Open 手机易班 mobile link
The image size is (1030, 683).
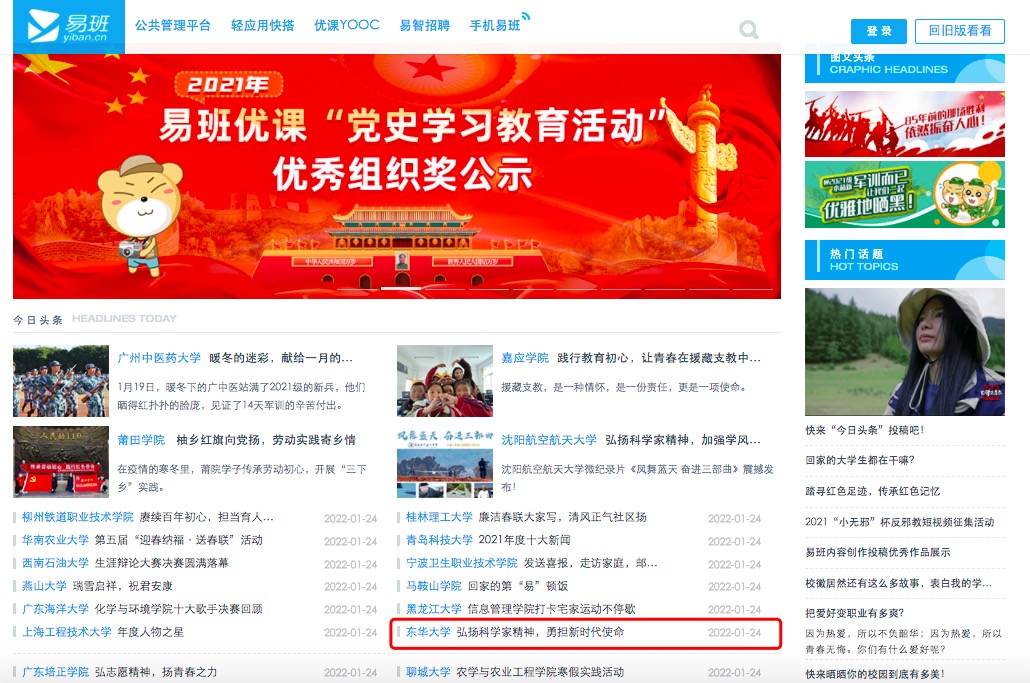(496, 26)
